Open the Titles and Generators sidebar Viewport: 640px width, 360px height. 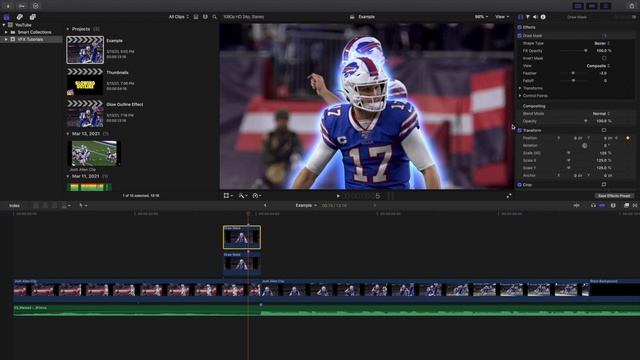[33, 17]
